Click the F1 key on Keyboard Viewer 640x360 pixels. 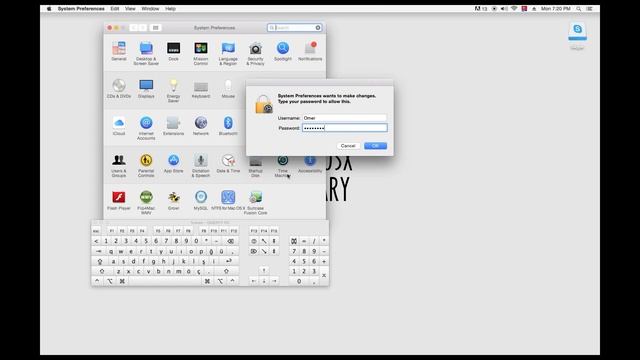pos(112,231)
